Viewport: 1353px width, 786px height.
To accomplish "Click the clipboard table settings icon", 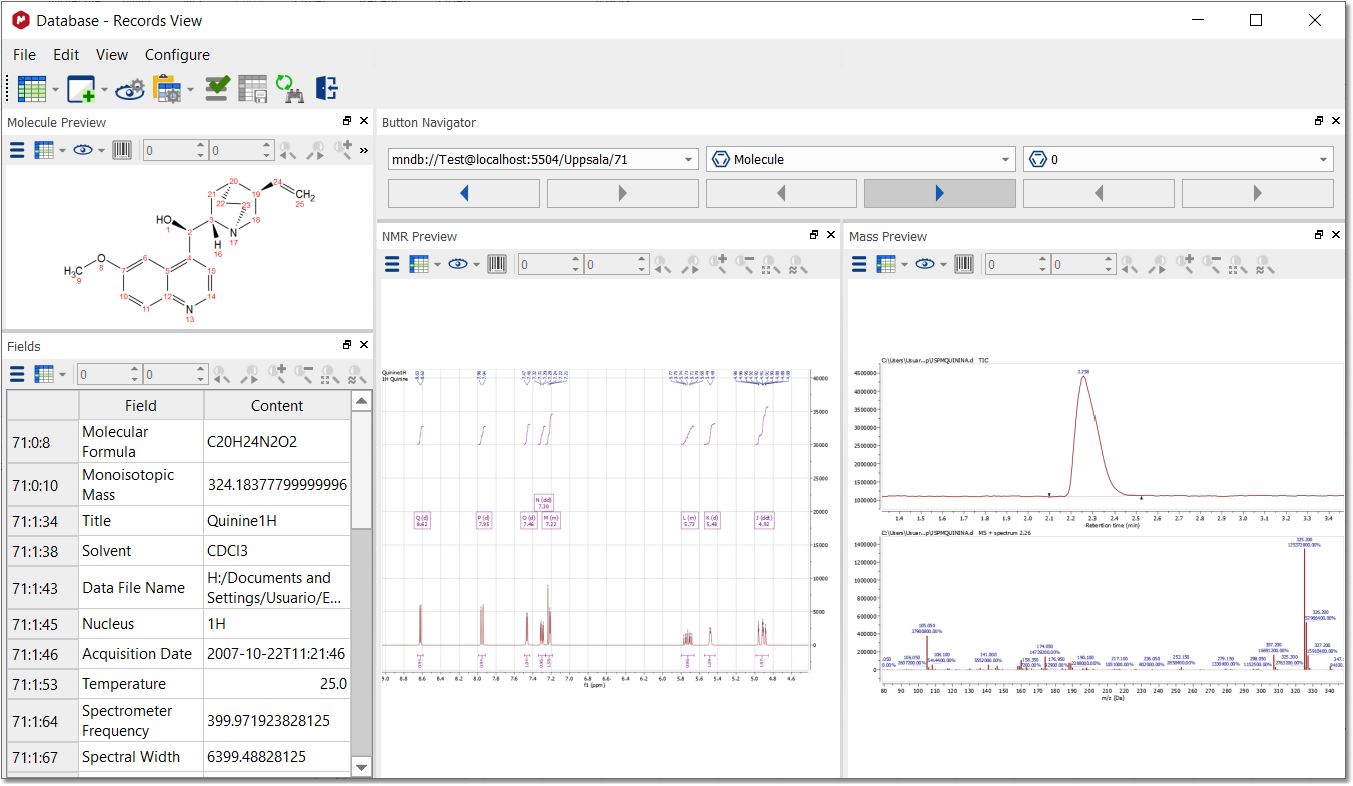I will [x=167, y=88].
